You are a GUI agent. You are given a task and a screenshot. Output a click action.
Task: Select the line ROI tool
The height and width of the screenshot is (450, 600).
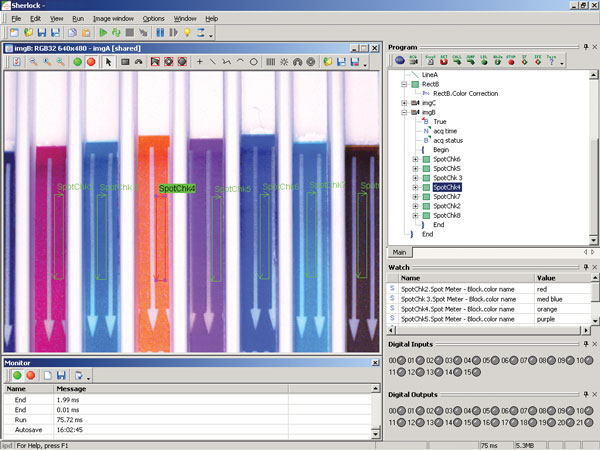tap(213, 62)
